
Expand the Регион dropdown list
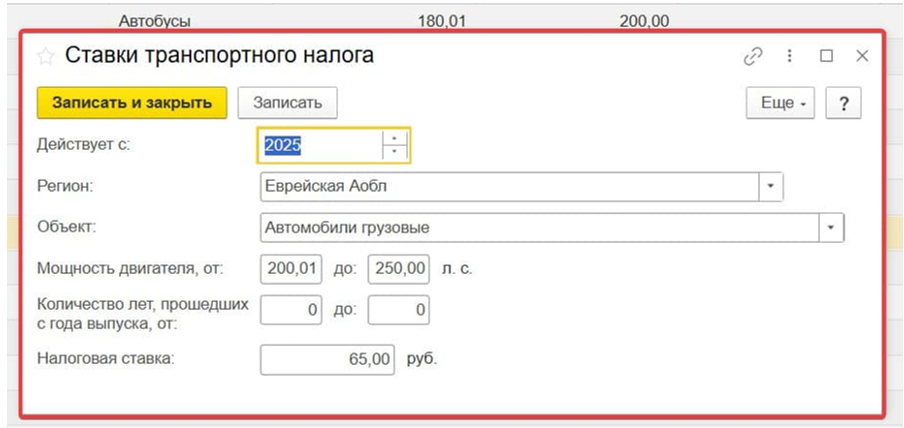pos(770,186)
